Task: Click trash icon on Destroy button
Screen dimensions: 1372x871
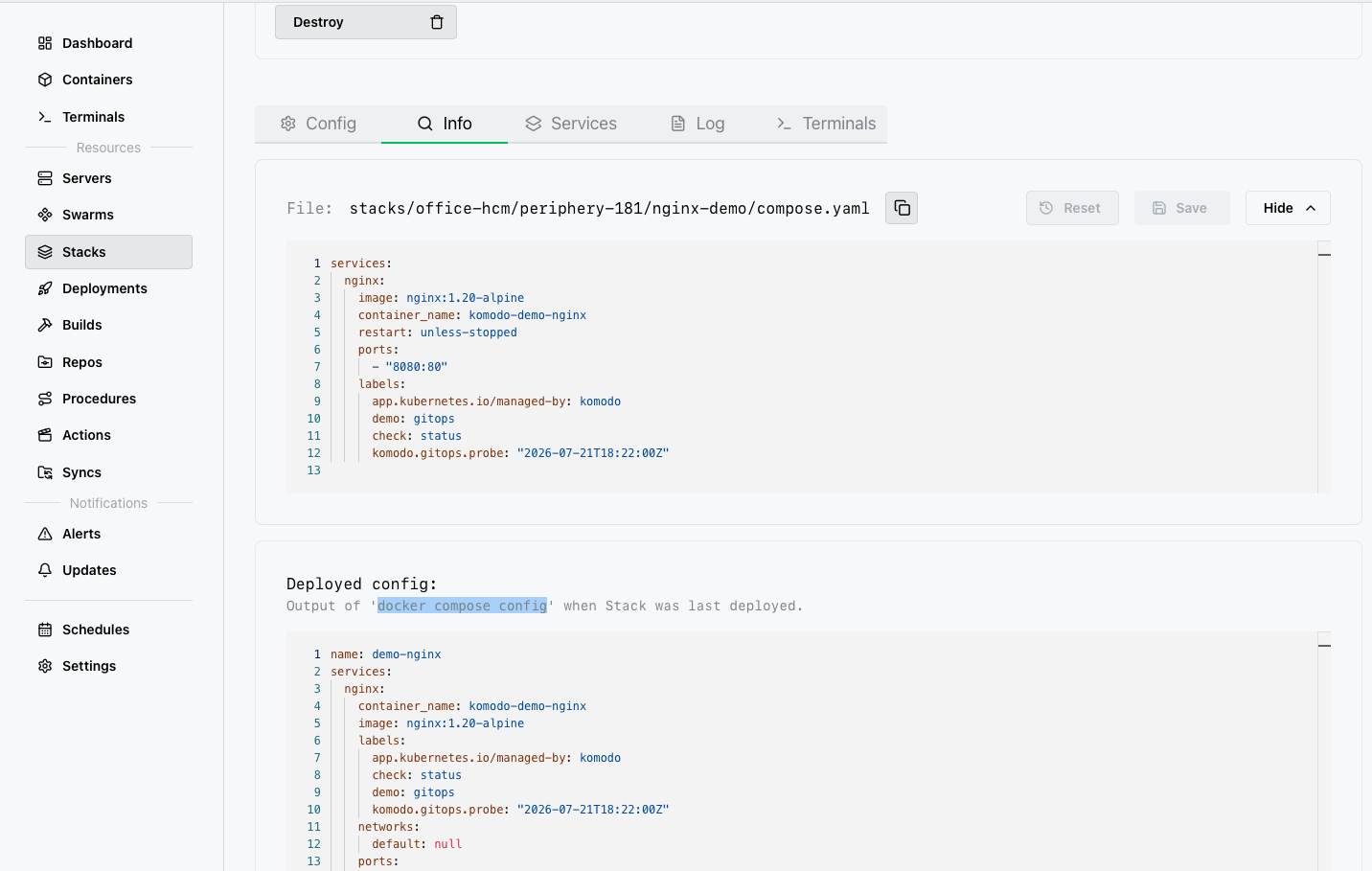Action: coord(437,22)
